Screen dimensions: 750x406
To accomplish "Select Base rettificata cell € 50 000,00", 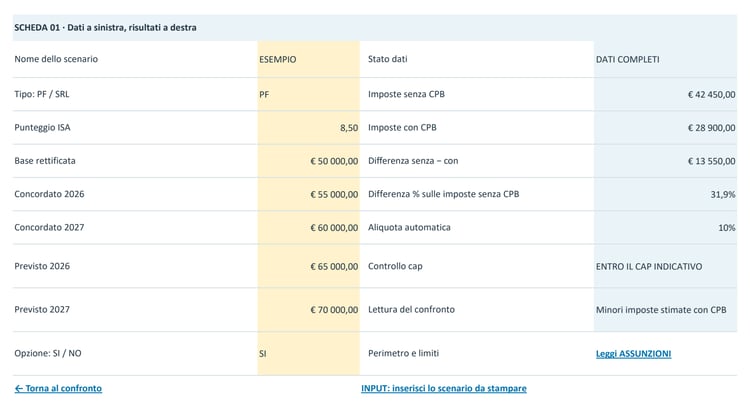I will [x=309, y=161].
